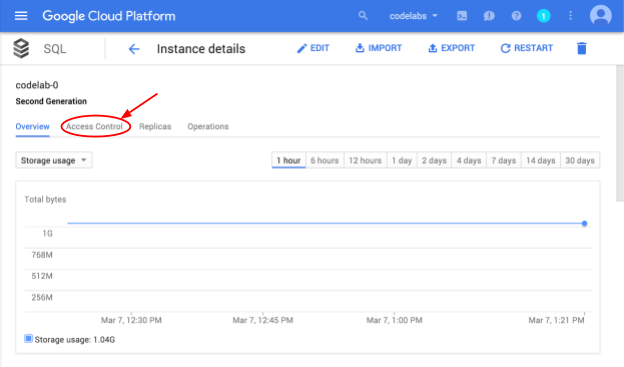Go back with the left arrow
624x367 pixels.
pyautogui.click(x=134, y=49)
